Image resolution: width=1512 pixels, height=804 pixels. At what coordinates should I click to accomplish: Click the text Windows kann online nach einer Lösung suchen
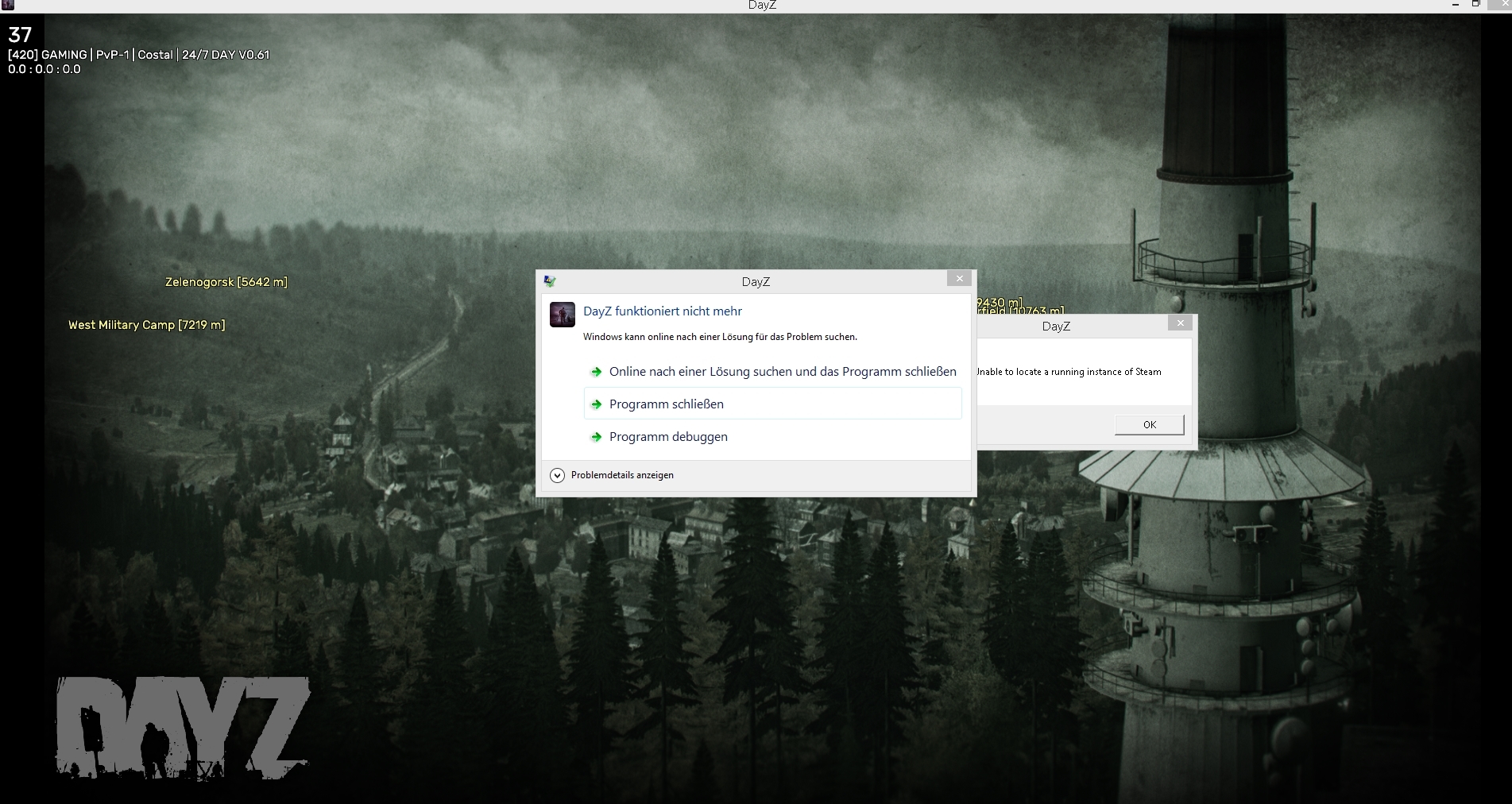click(720, 337)
